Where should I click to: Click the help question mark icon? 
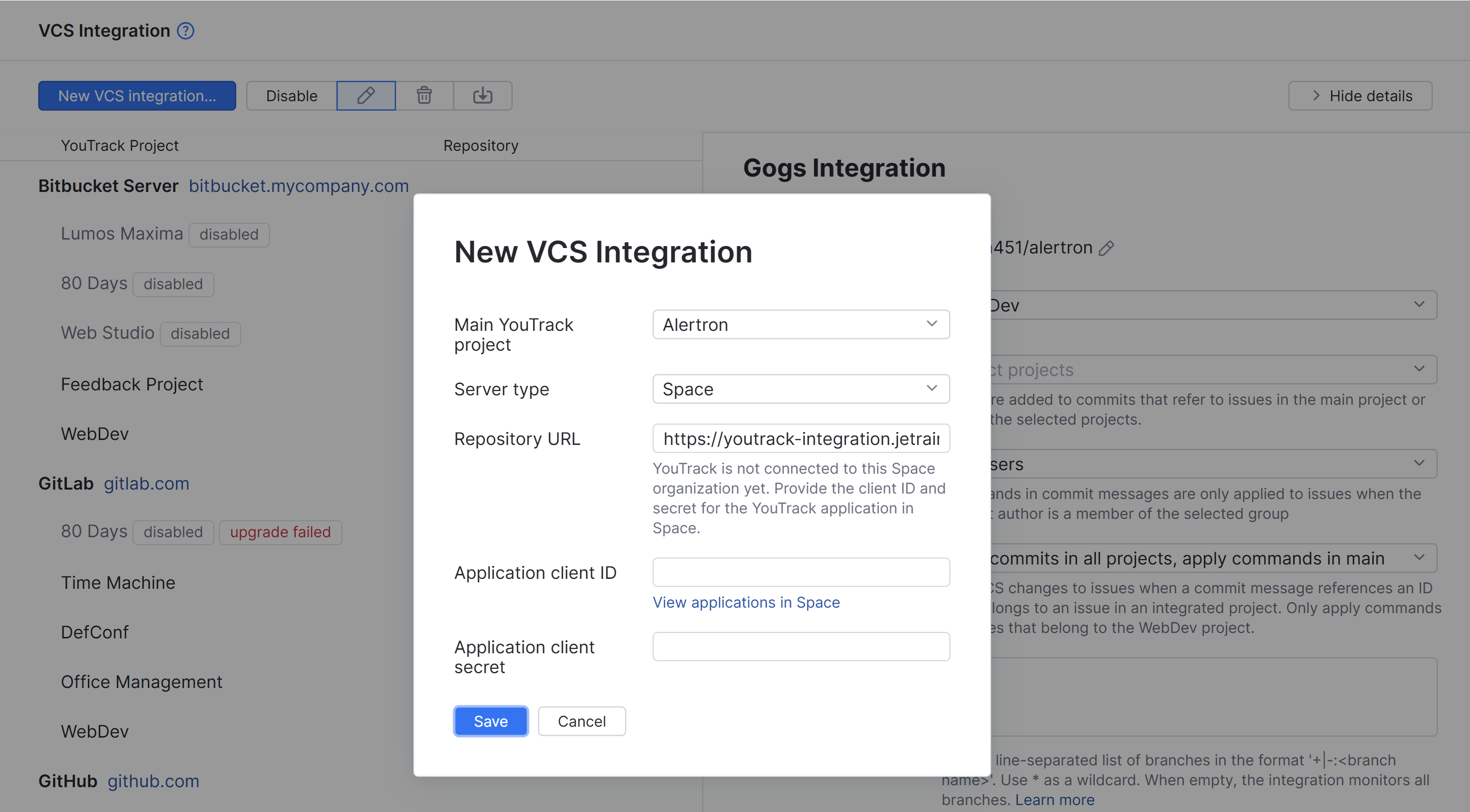pyautogui.click(x=186, y=31)
